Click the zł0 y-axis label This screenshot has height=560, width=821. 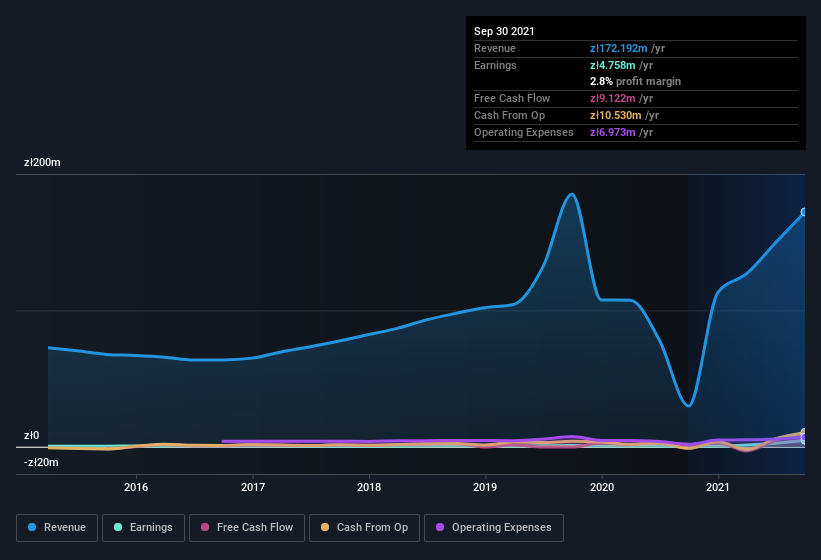[x=31, y=435]
